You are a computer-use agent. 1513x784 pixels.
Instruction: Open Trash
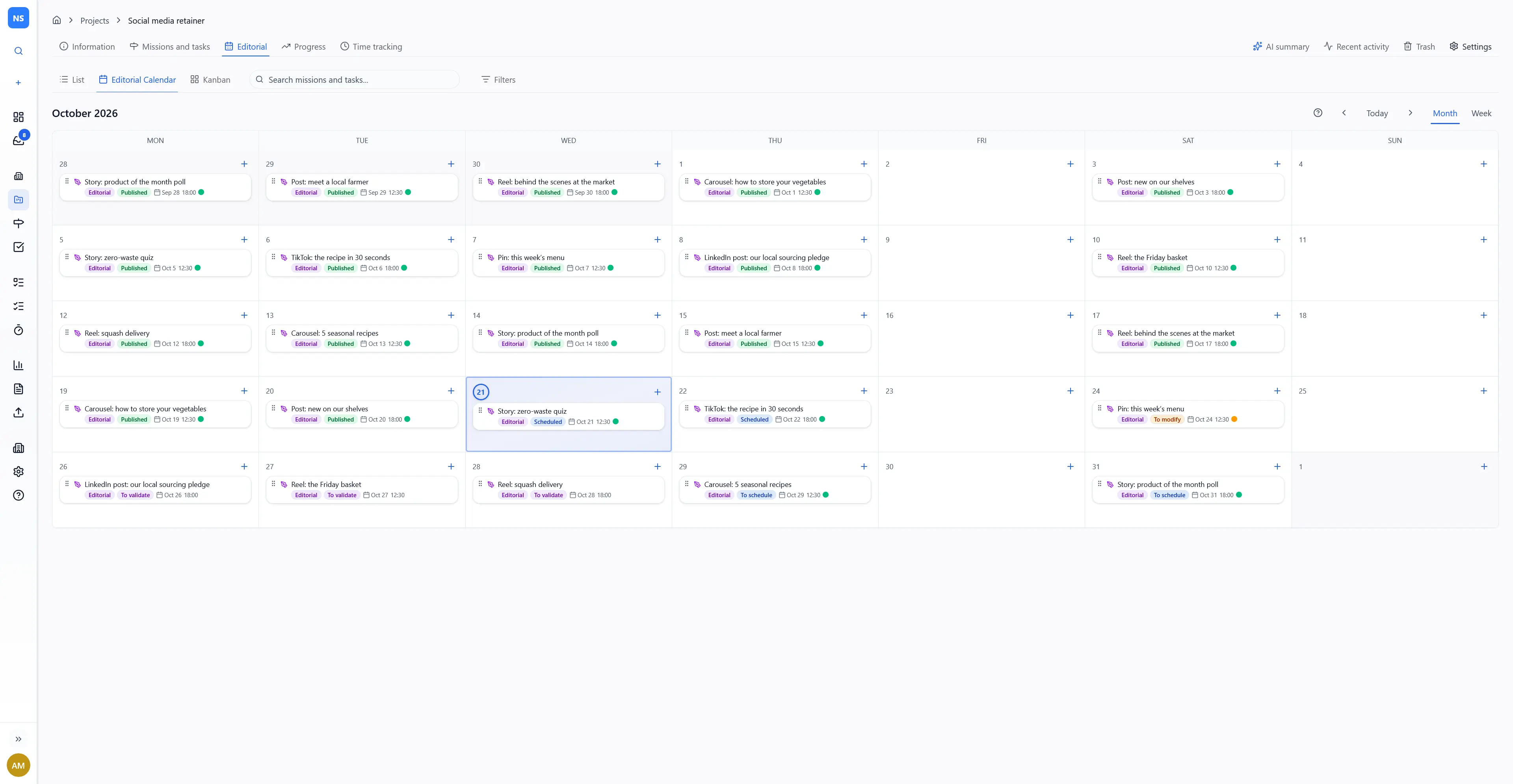pyautogui.click(x=1419, y=46)
